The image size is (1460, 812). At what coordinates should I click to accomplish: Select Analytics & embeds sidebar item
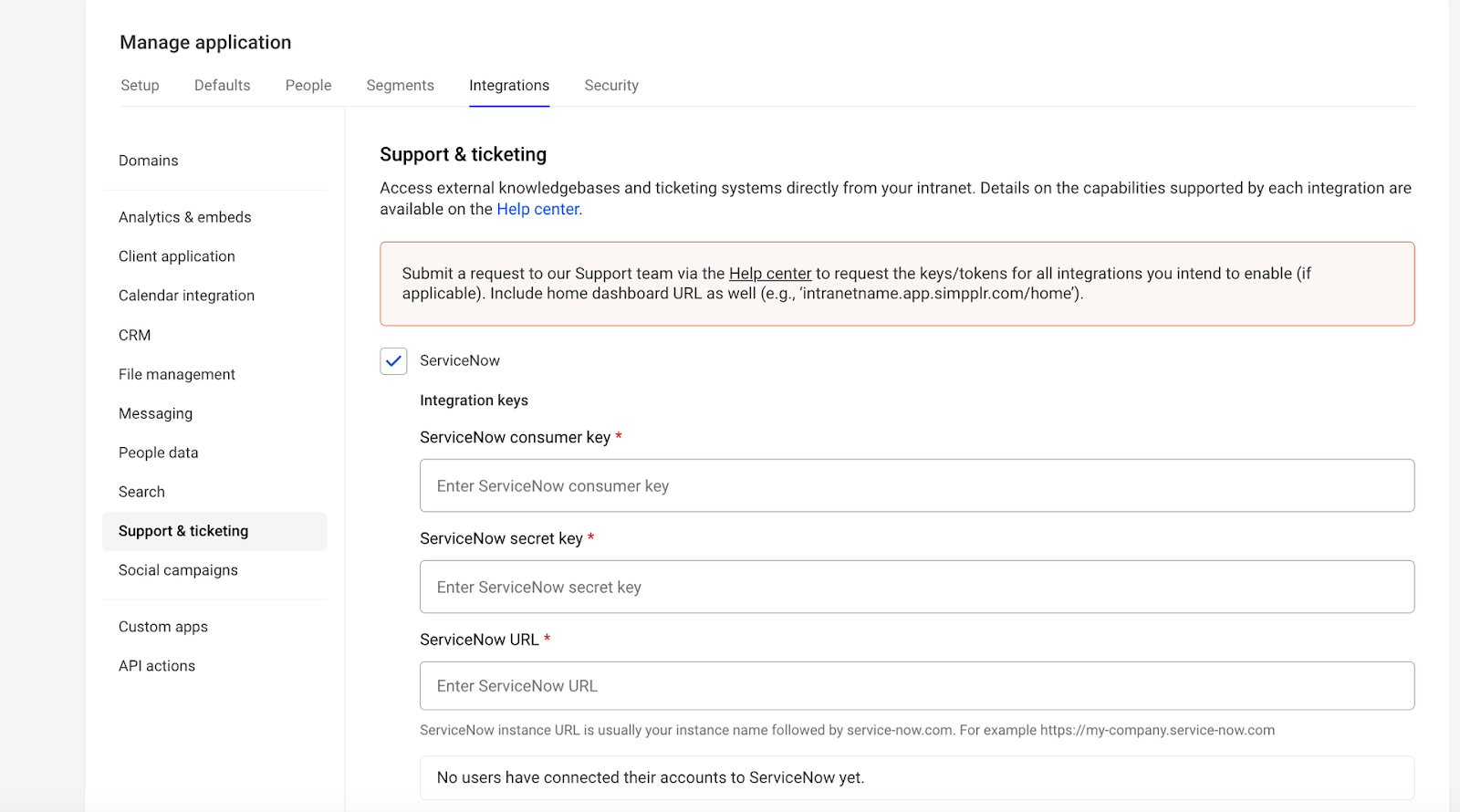point(185,217)
